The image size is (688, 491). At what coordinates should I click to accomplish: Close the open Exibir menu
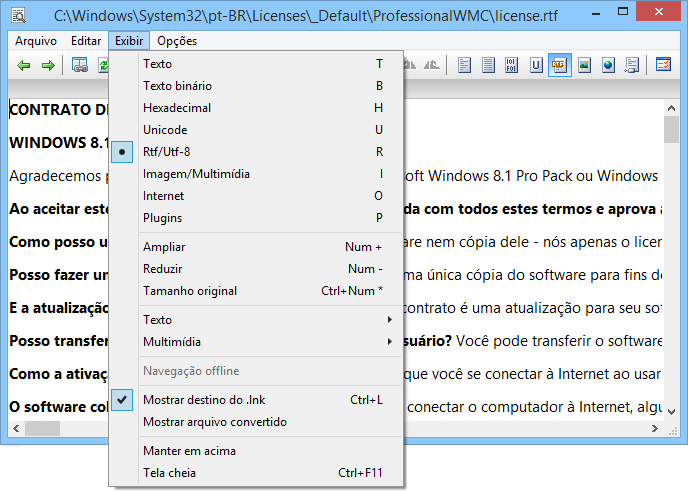129,41
